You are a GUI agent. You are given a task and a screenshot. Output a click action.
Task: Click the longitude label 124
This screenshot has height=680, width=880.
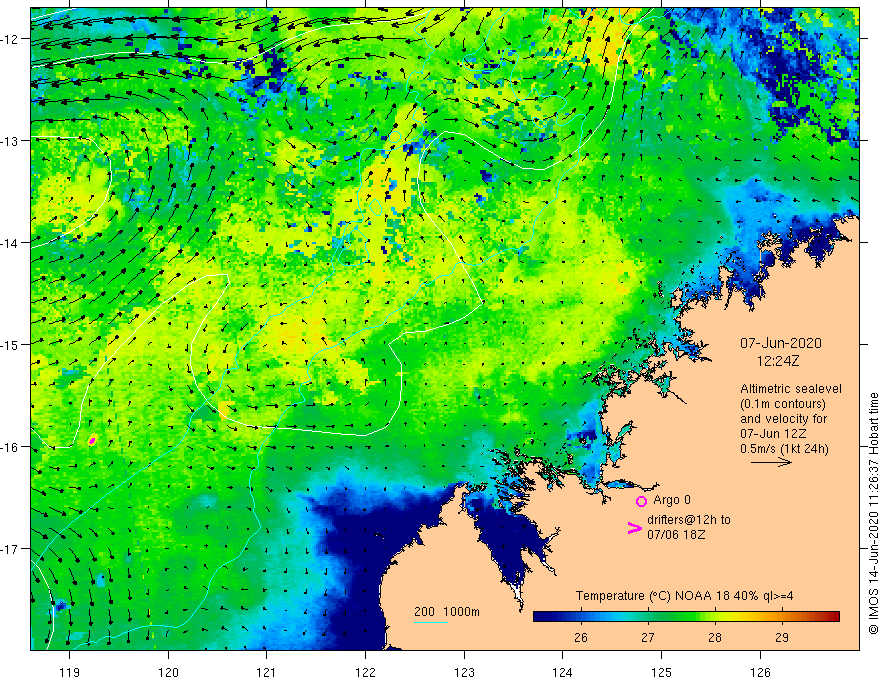coord(562,672)
